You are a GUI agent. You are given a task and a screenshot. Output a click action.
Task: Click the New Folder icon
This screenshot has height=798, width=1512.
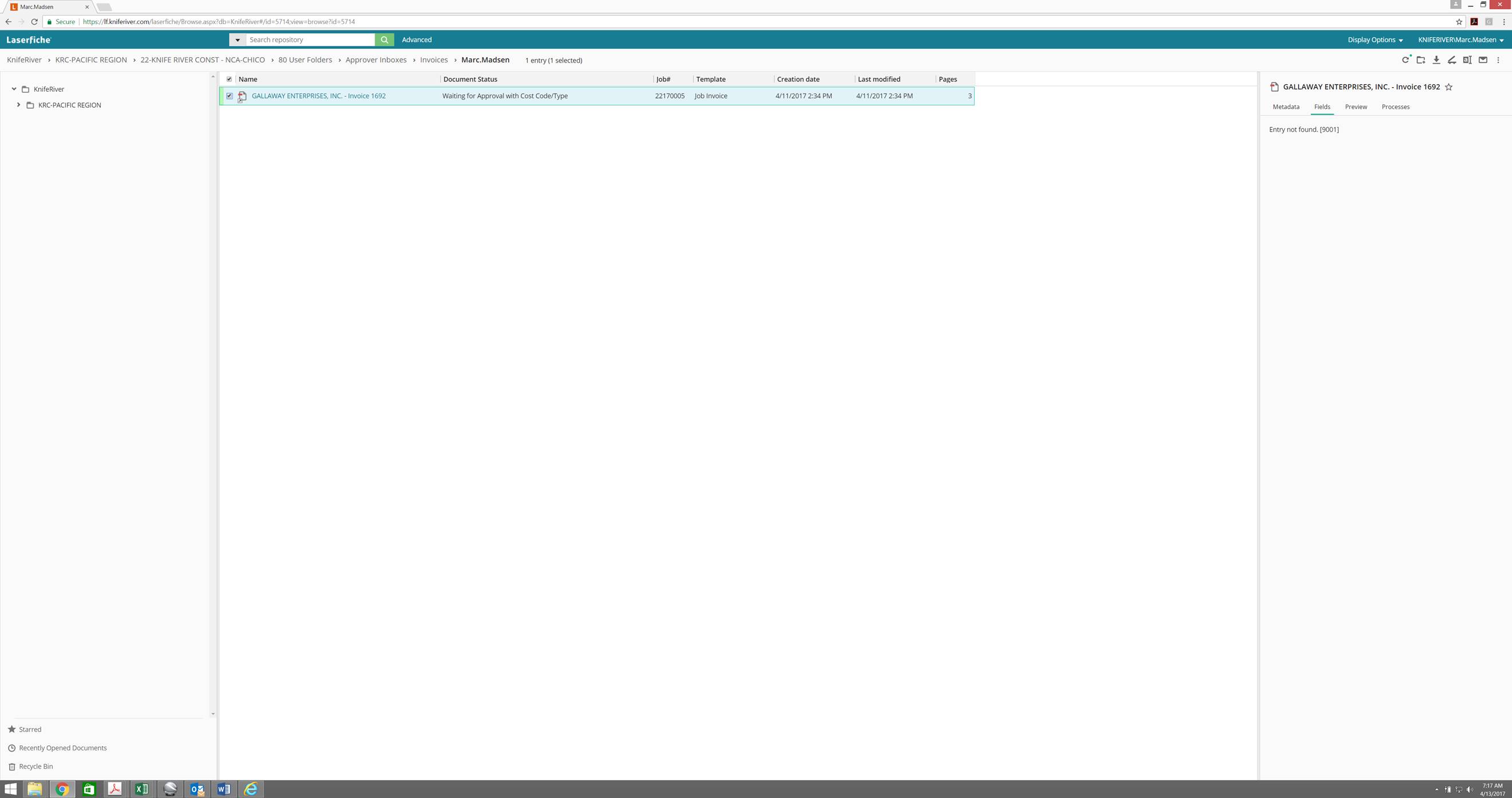point(1421,60)
